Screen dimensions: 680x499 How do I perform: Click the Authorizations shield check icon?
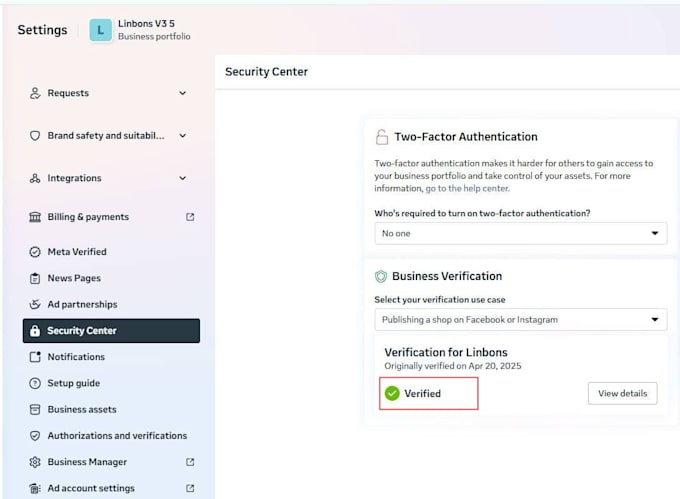click(35, 436)
